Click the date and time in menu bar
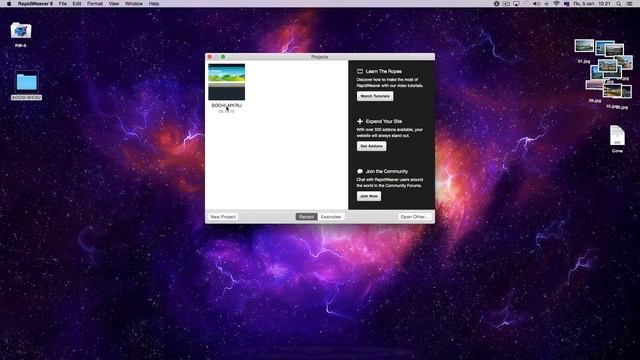The image size is (640, 360). (592, 4)
